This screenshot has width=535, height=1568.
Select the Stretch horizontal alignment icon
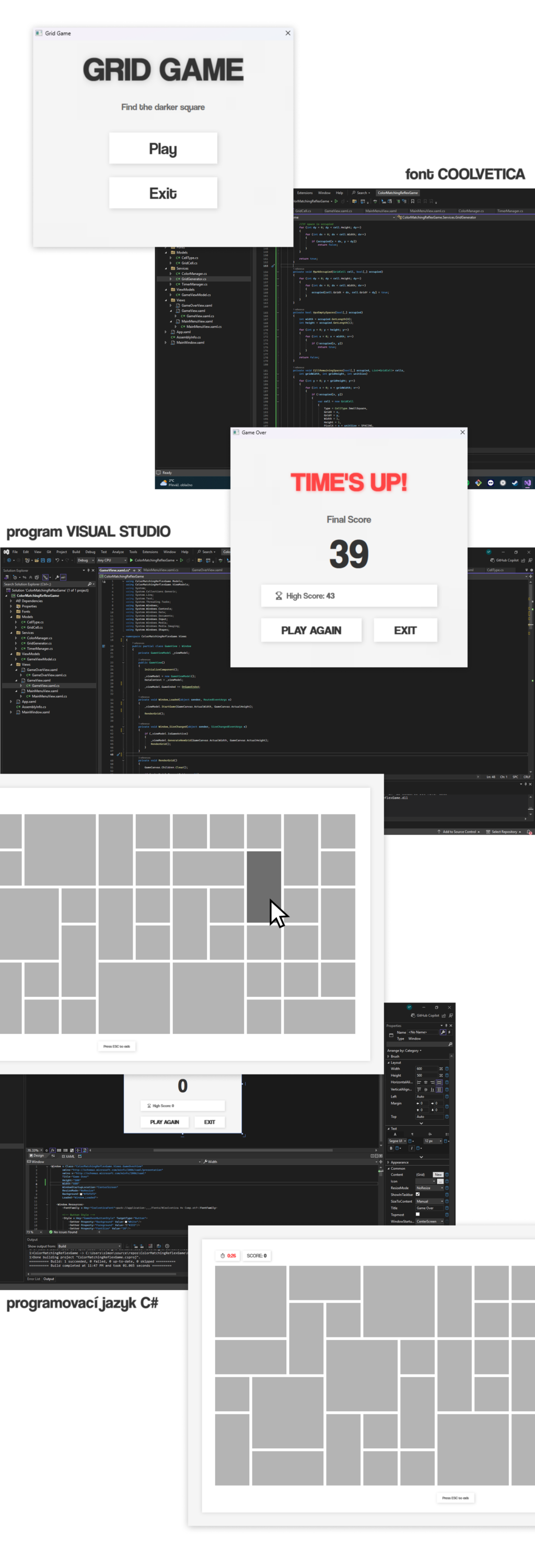[439, 1082]
